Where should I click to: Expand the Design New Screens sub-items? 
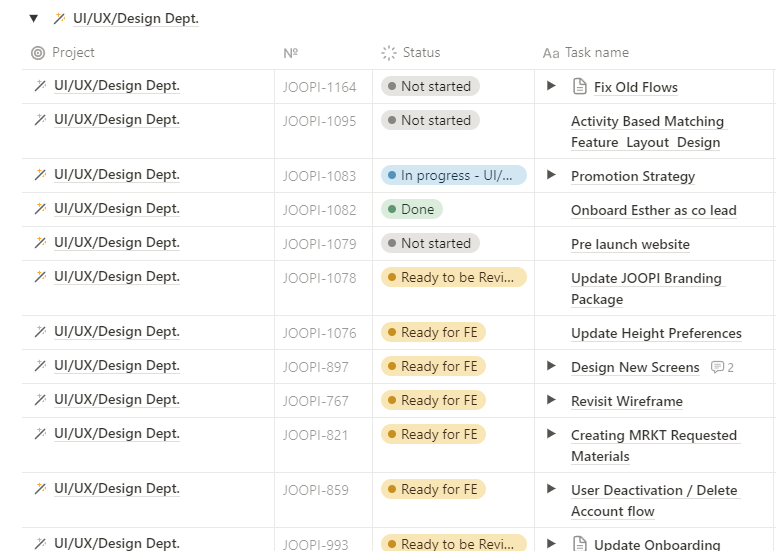coord(551,366)
